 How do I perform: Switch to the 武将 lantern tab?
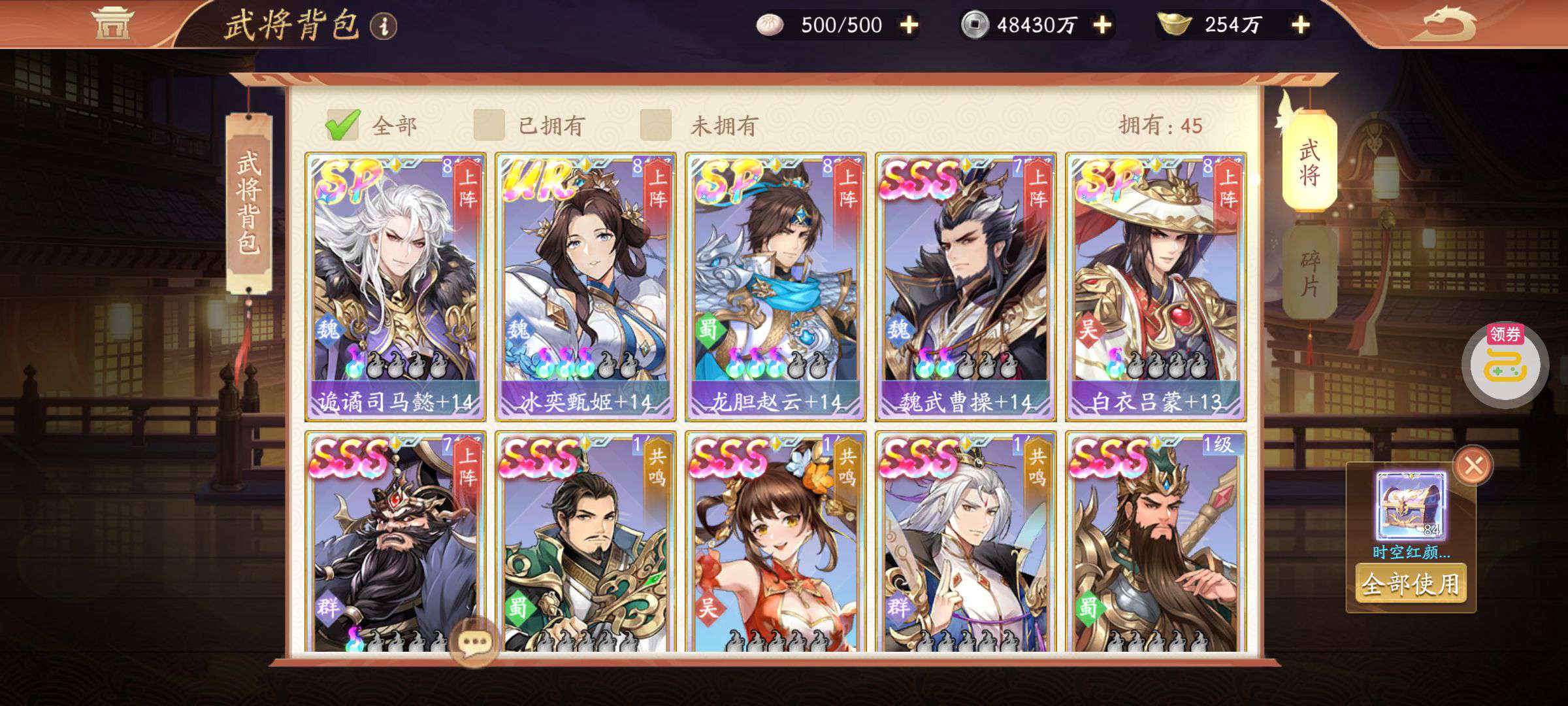coord(1309,162)
